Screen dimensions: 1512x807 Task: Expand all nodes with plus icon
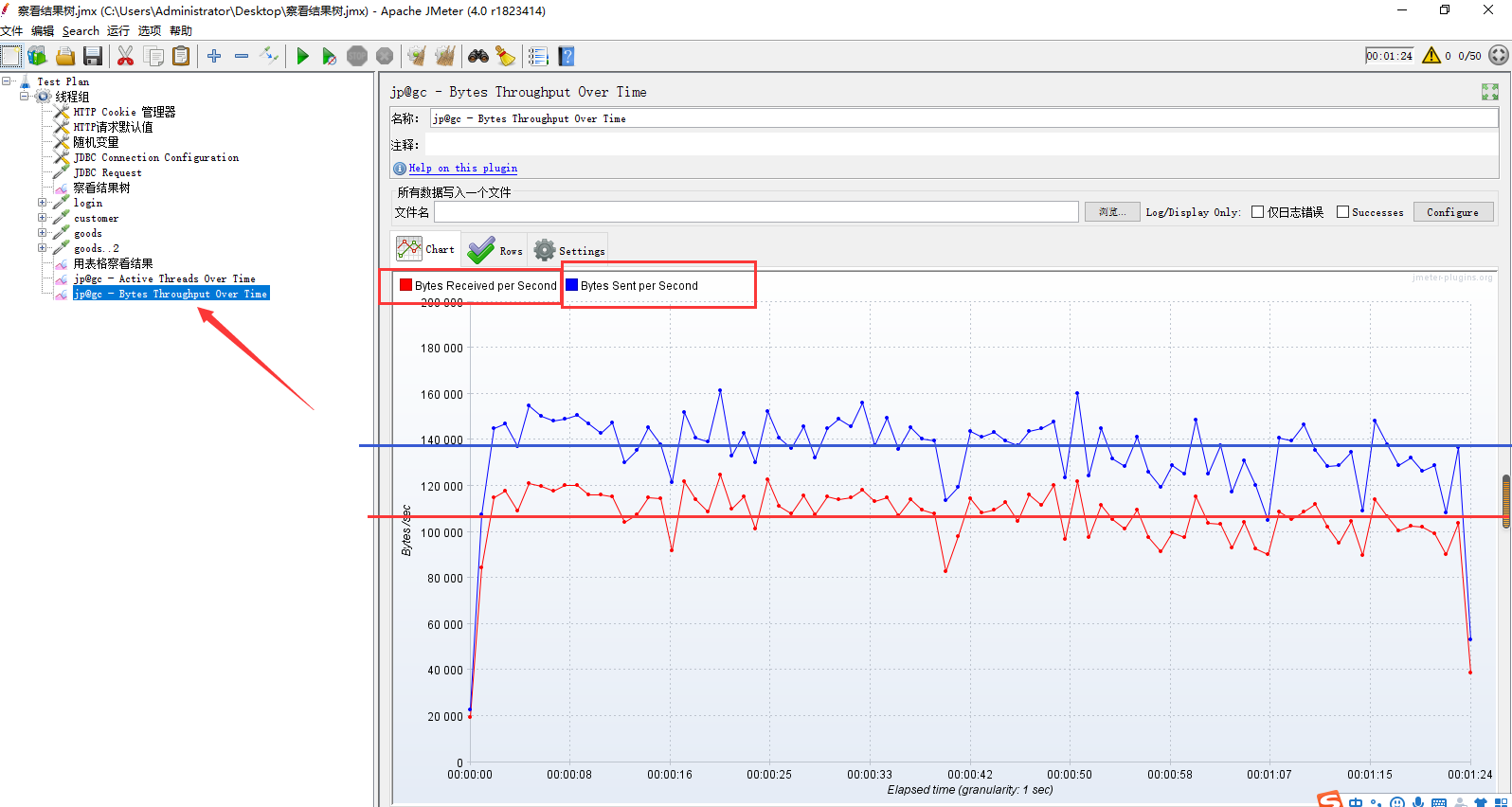click(214, 56)
